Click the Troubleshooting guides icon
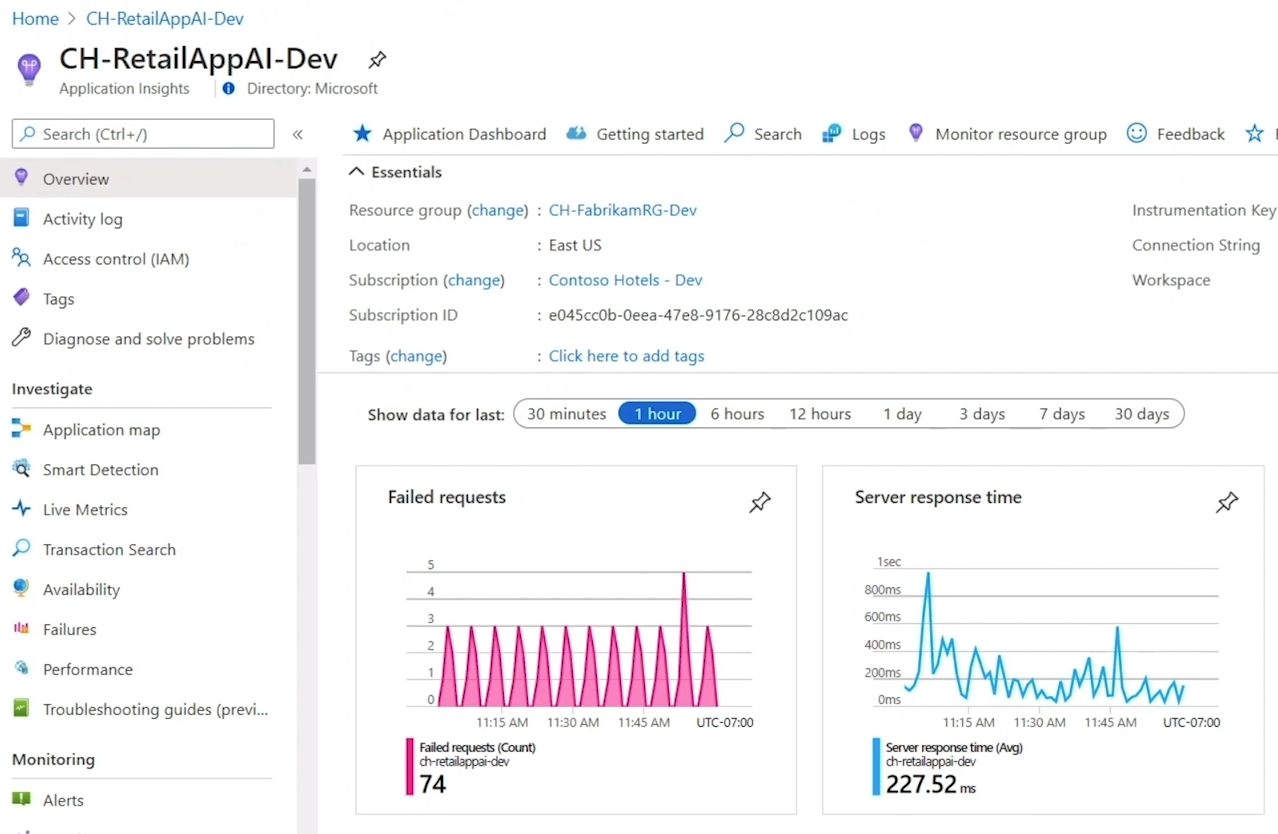1278x834 pixels. click(21, 709)
